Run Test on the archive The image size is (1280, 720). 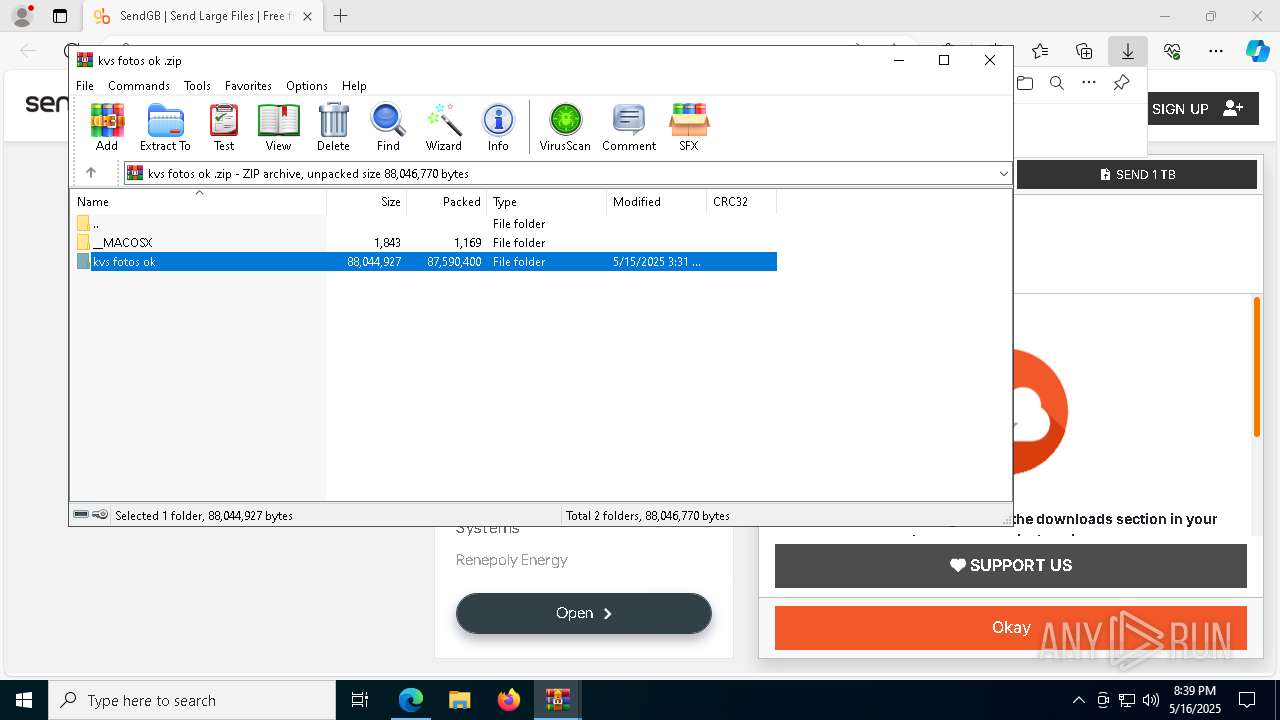224,127
